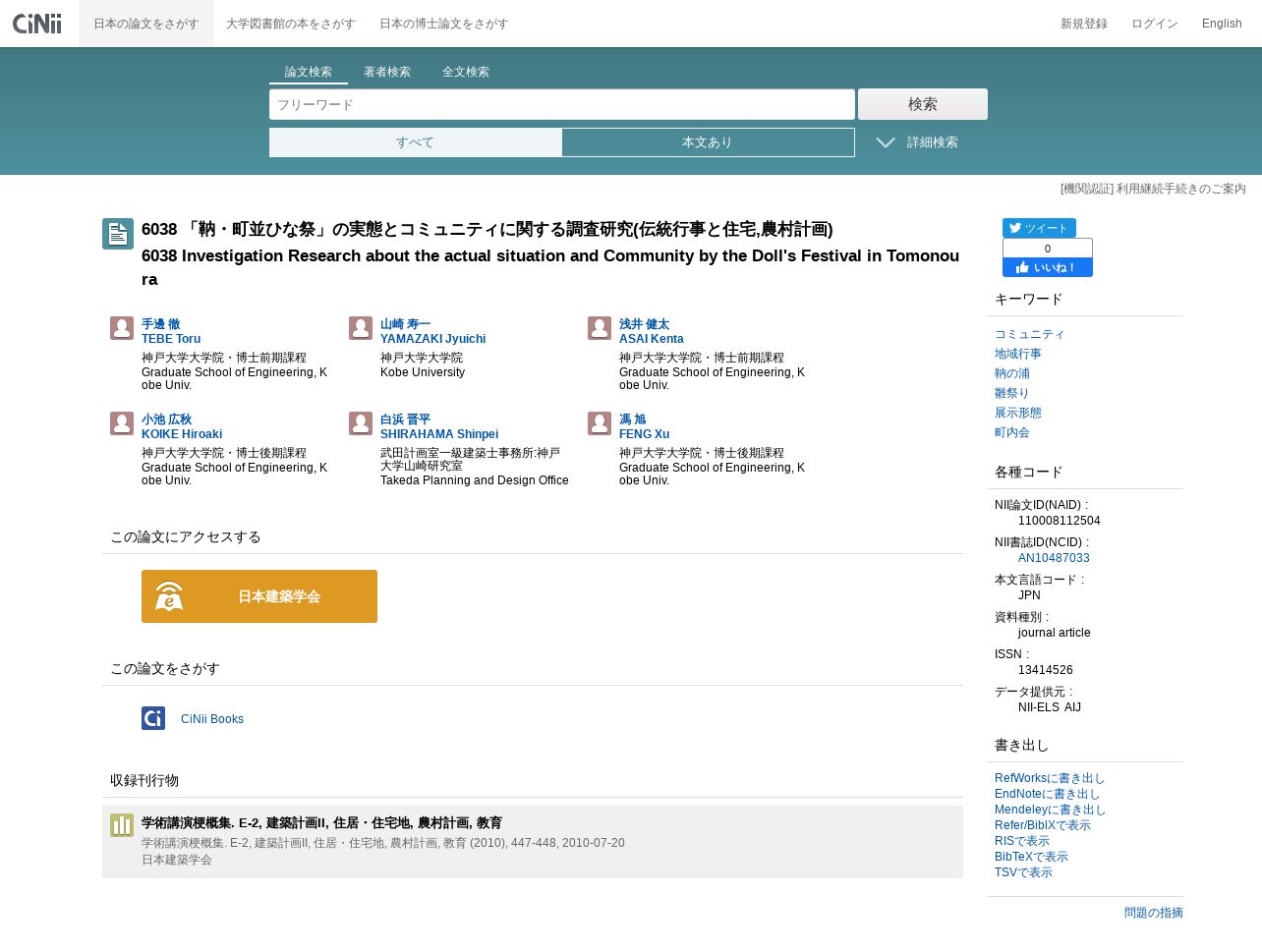Show BibTeX format
1262x952 pixels.
(1031, 857)
